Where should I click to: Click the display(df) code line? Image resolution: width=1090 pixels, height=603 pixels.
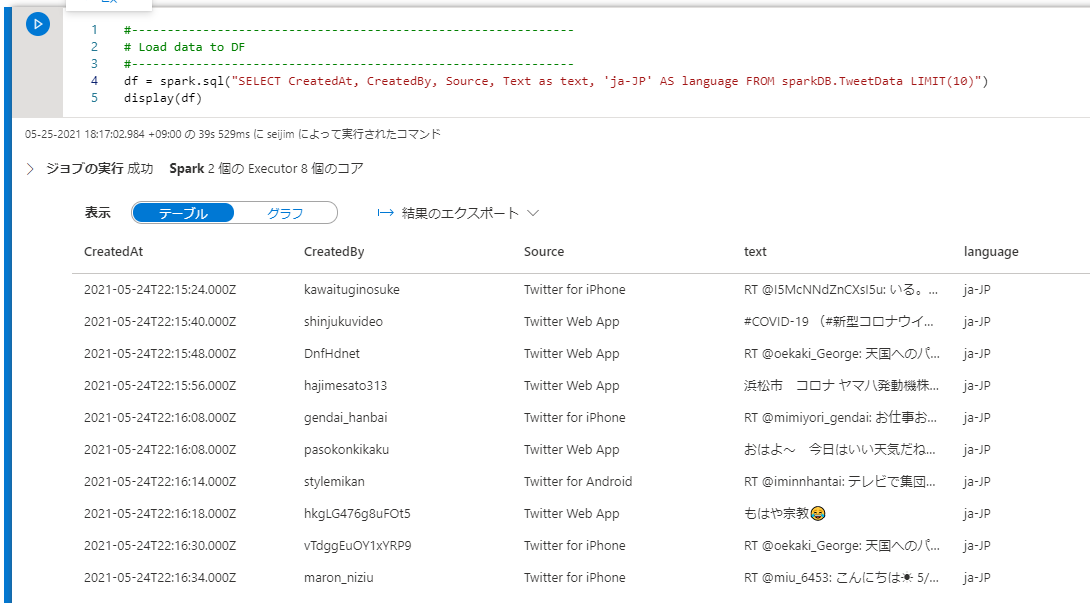[x=163, y=98]
